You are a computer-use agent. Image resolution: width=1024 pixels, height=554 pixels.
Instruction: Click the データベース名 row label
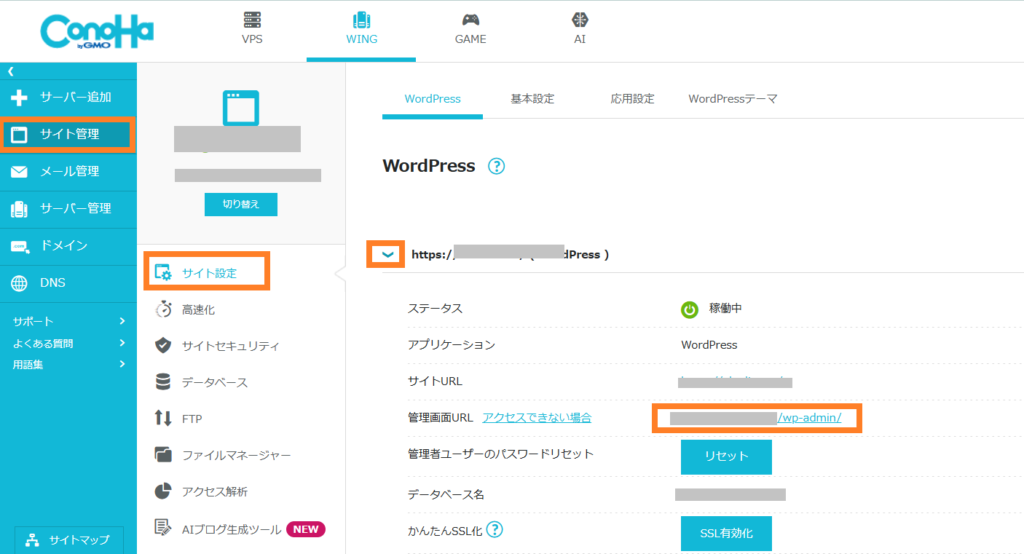pos(446,495)
